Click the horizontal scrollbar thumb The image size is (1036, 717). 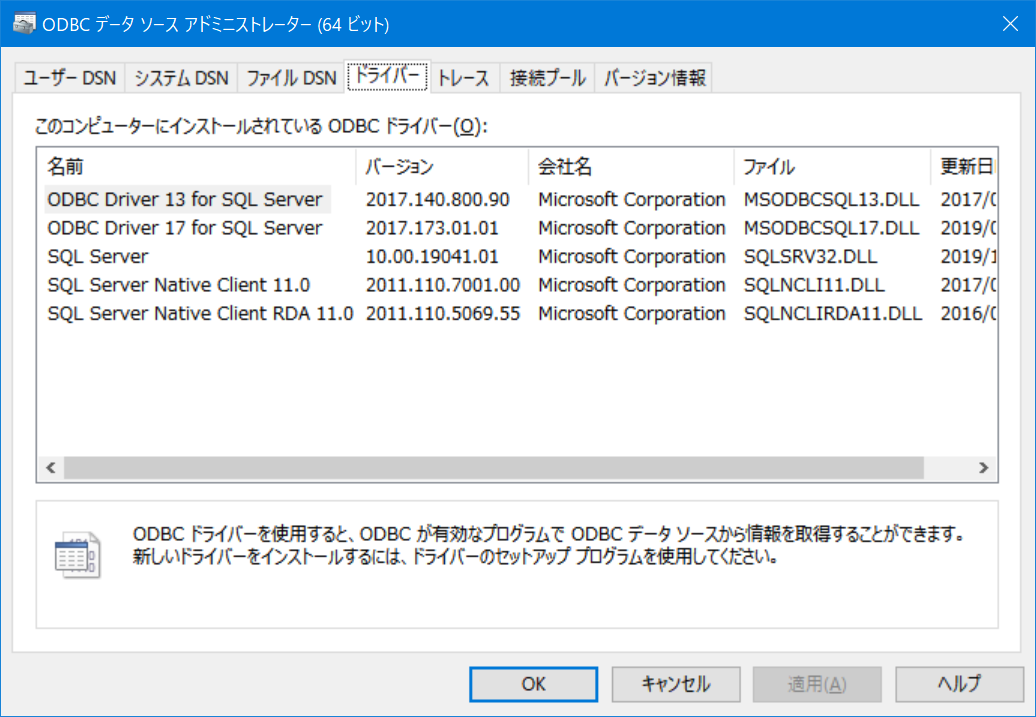pyautogui.click(x=494, y=467)
